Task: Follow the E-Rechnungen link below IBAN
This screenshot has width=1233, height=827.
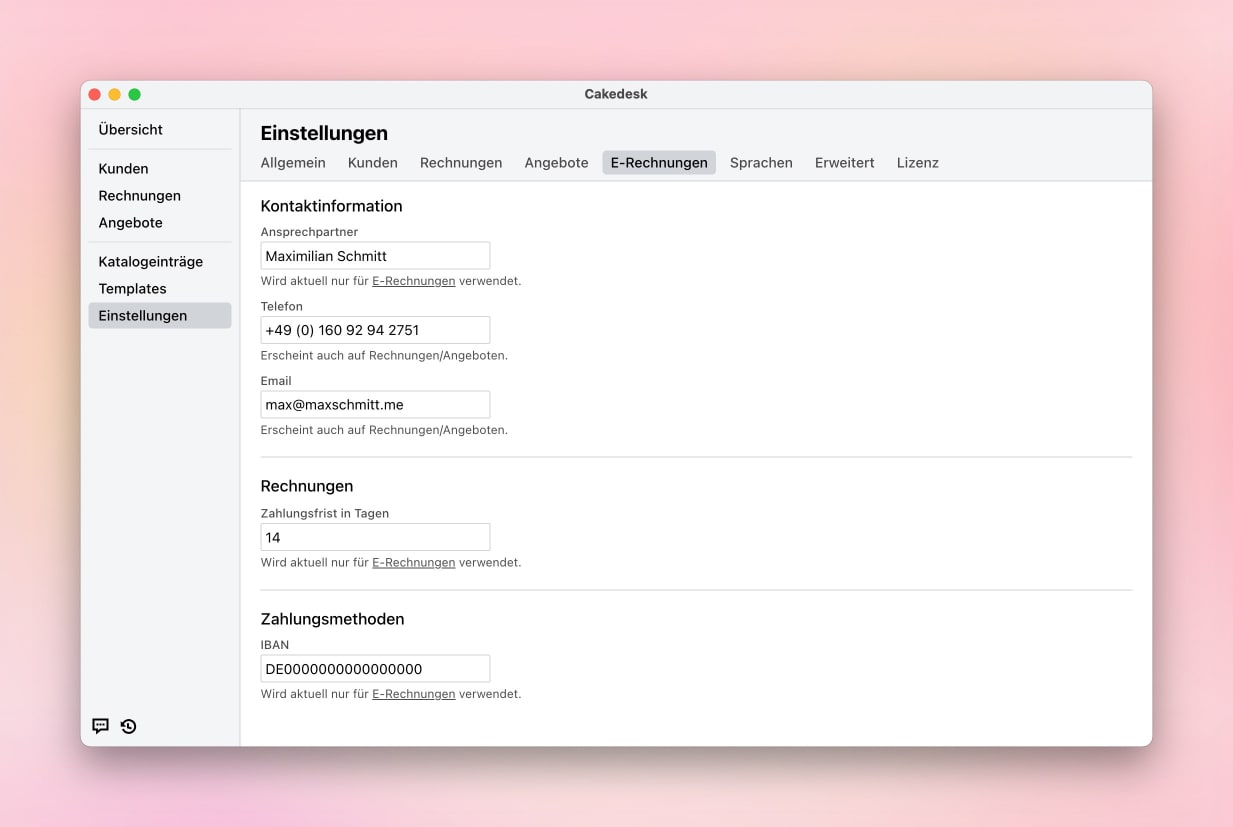Action: [x=413, y=694]
